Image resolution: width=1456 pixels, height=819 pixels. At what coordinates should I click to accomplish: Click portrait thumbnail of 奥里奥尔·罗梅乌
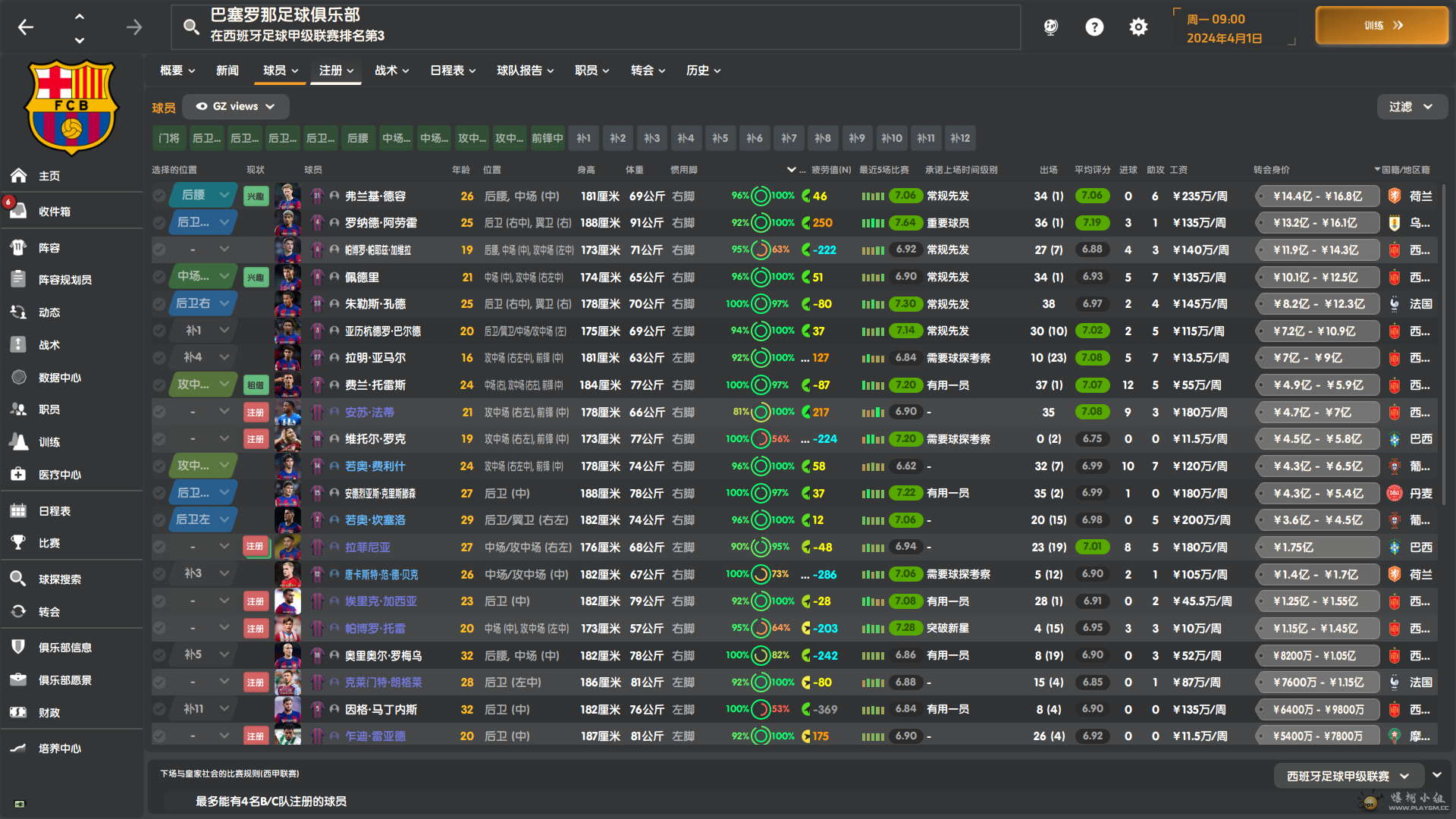click(287, 654)
